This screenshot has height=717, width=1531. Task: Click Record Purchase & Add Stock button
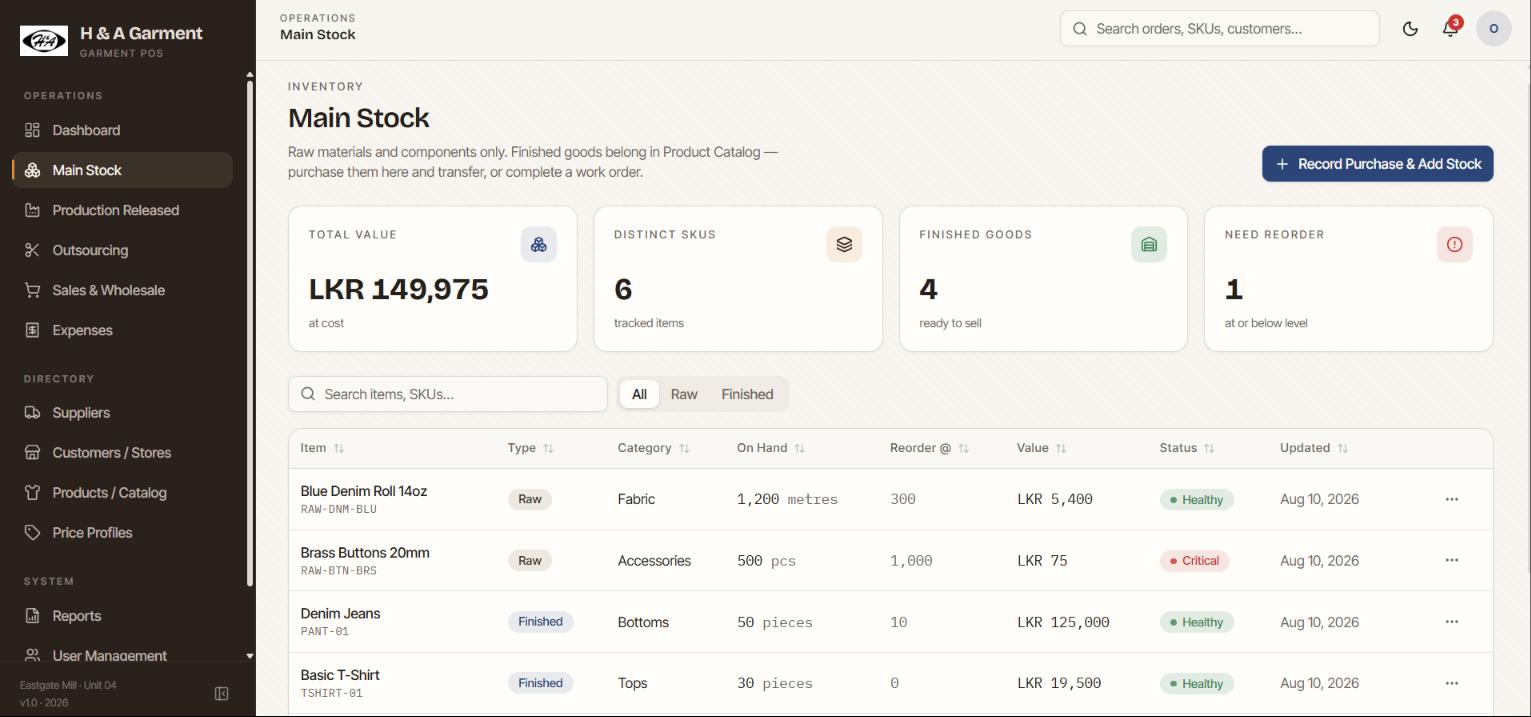click(x=1378, y=164)
